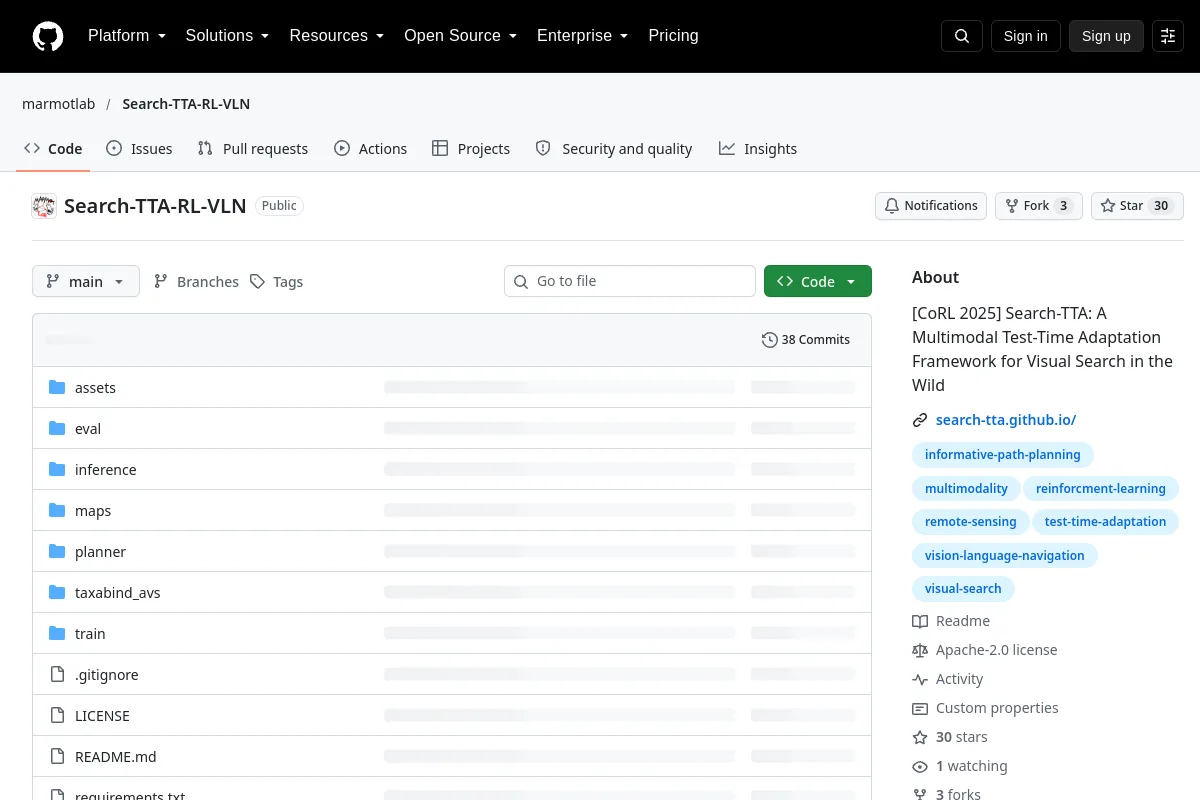The image size is (1200, 800).
Task: Open the main branch selector dropdown
Action: pos(86,282)
